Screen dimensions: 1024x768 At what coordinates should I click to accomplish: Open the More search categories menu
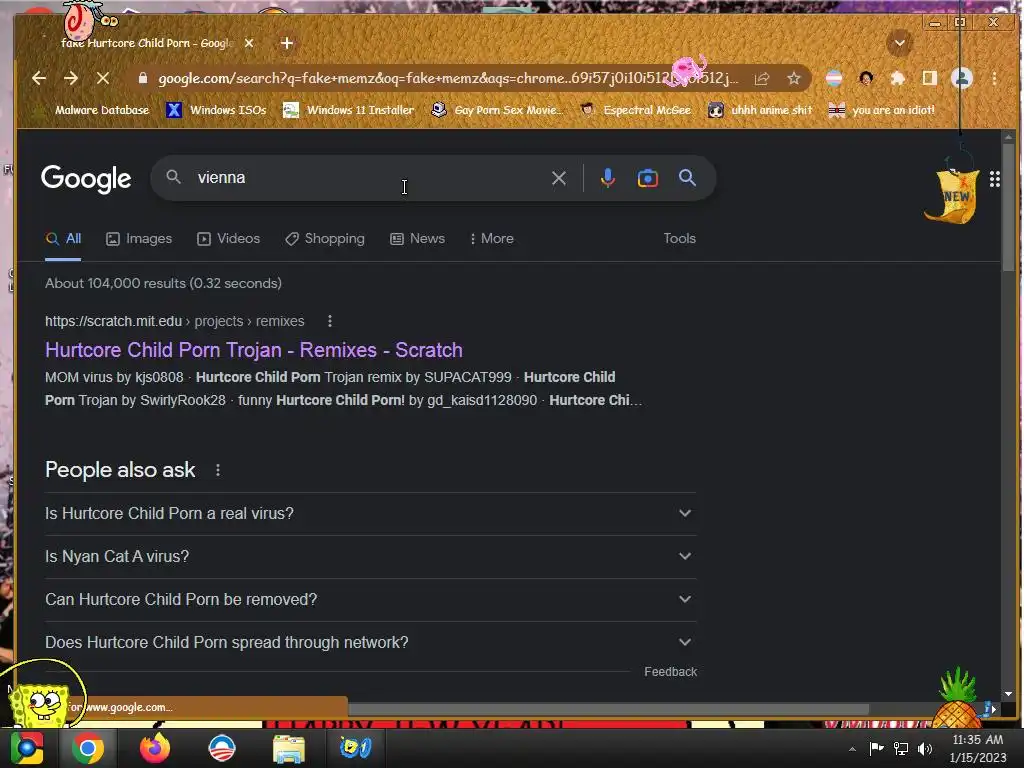point(492,239)
